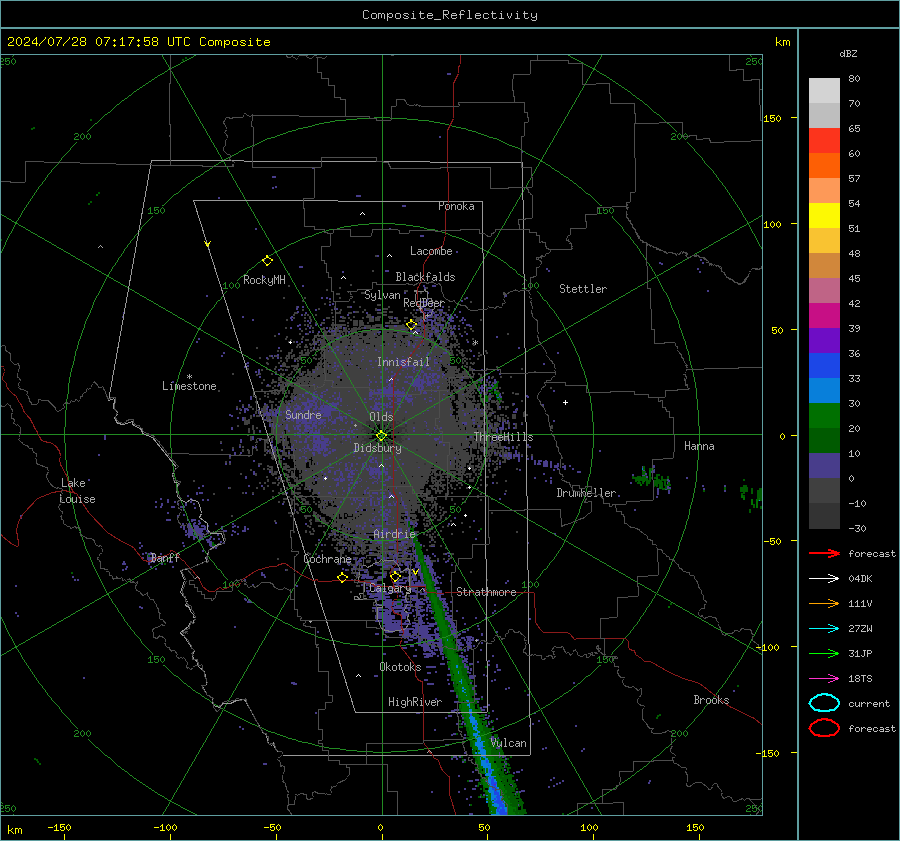Click the Limestone label
Image resolution: width=900 pixels, height=841 pixels.
pyautogui.click(x=189, y=386)
